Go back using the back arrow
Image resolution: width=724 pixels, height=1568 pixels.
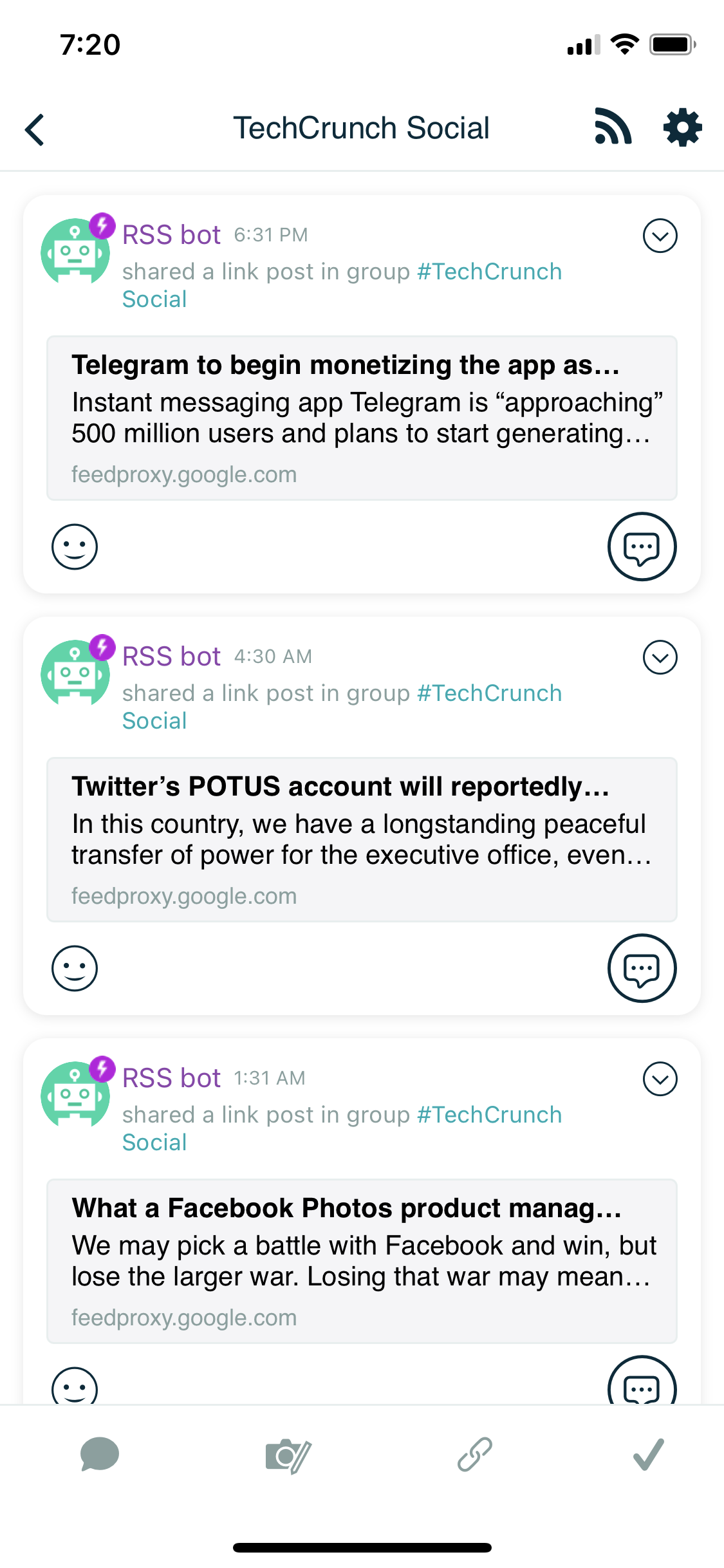[35, 129]
